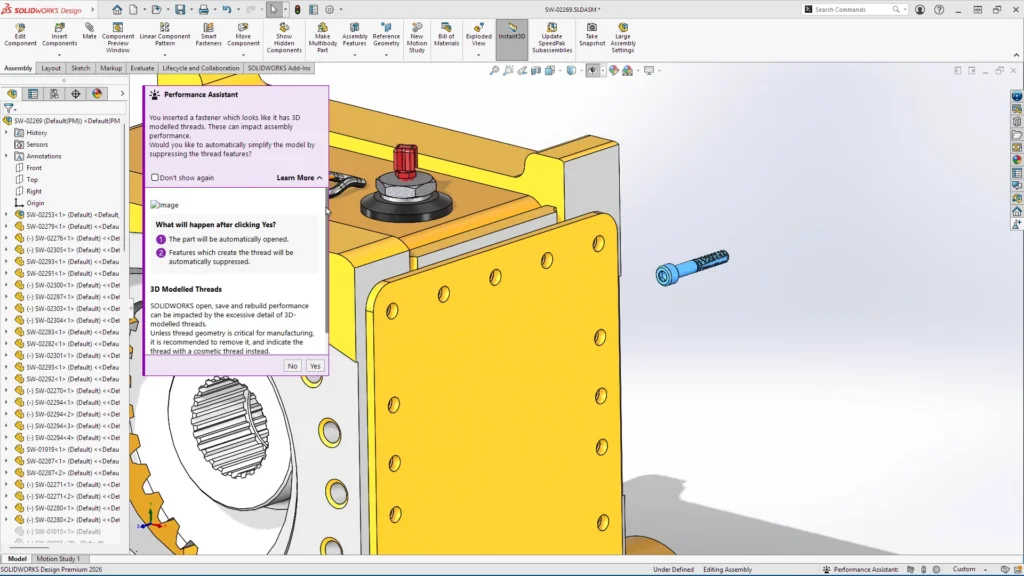Image resolution: width=1024 pixels, height=576 pixels.
Task: Open the ConfigurationManager tab icon
Action: click(54, 94)
